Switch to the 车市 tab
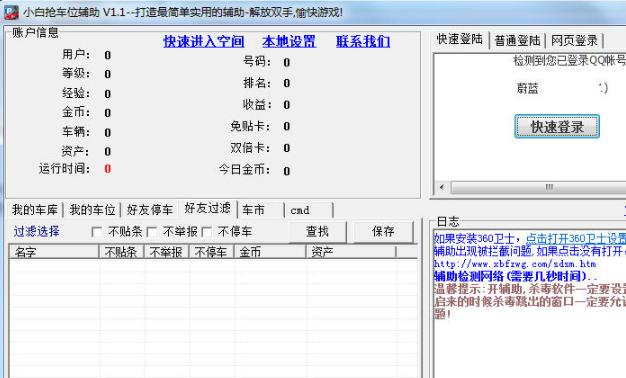This screenshot has width=626, height=378. coord(261,210)
